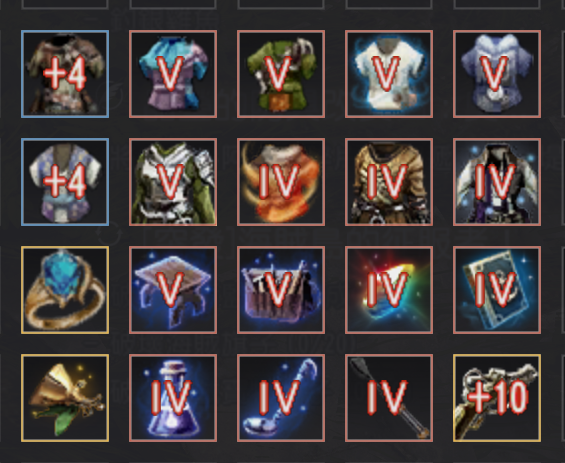Select the green tunic with orange pouch
Image resolution: width=565 pixels, height=463 pixels.
281,74
